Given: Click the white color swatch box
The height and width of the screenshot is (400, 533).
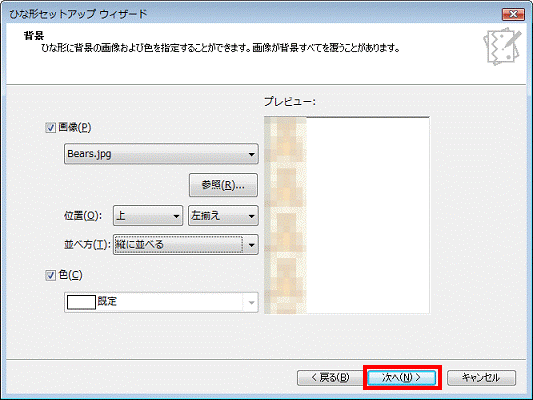Looking at the screenshot, I should point(81,302).
